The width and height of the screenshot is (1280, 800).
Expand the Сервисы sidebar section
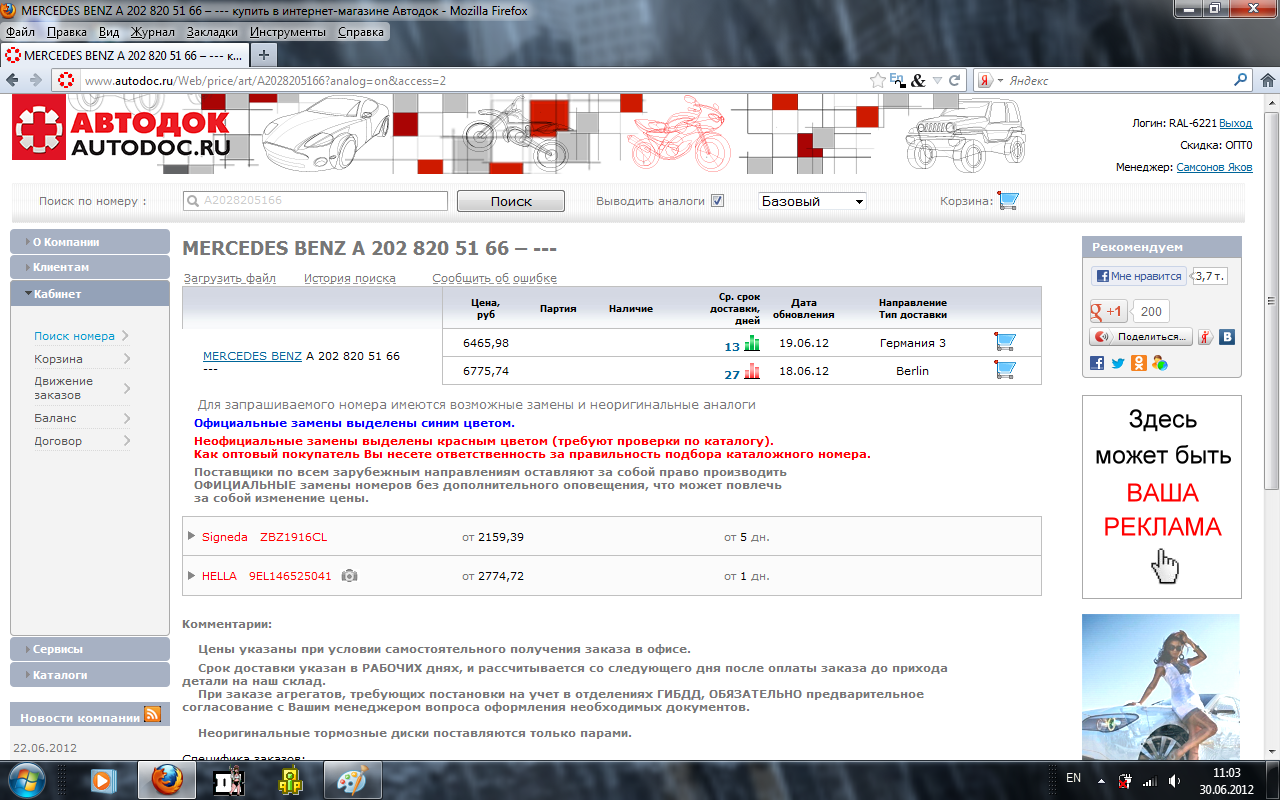(x=90, y=649)
